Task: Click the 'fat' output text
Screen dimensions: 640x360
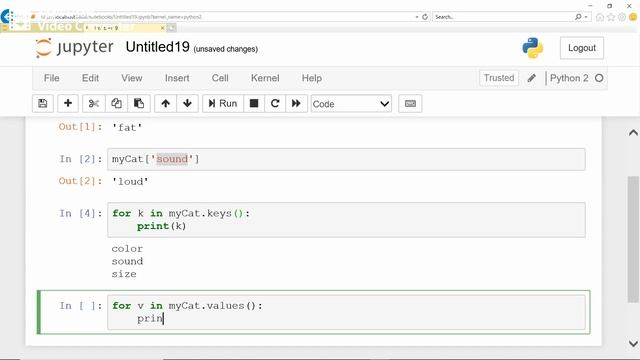Action: coord(127,127)
